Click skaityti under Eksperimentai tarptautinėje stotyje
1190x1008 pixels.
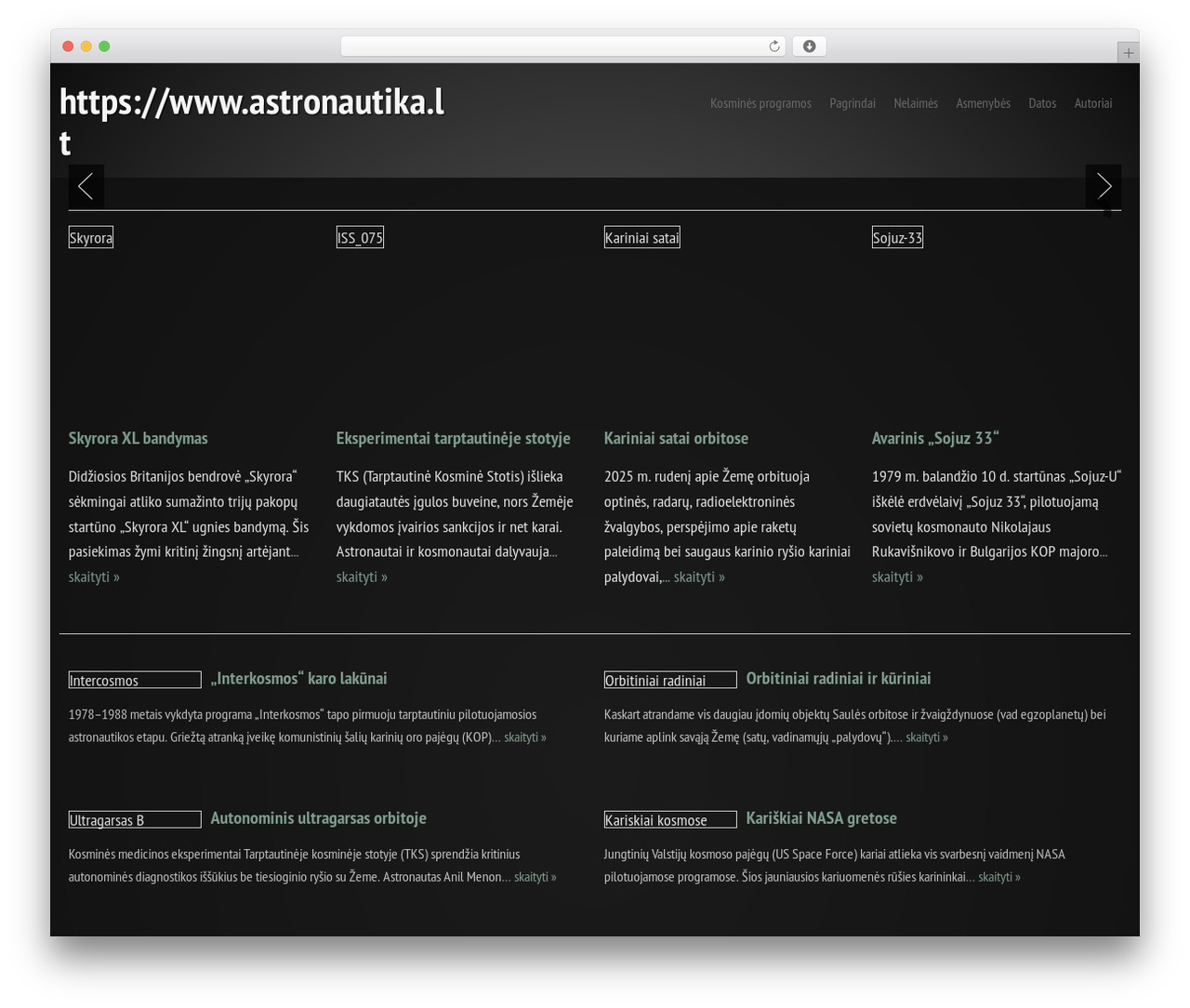pos(362,577)
